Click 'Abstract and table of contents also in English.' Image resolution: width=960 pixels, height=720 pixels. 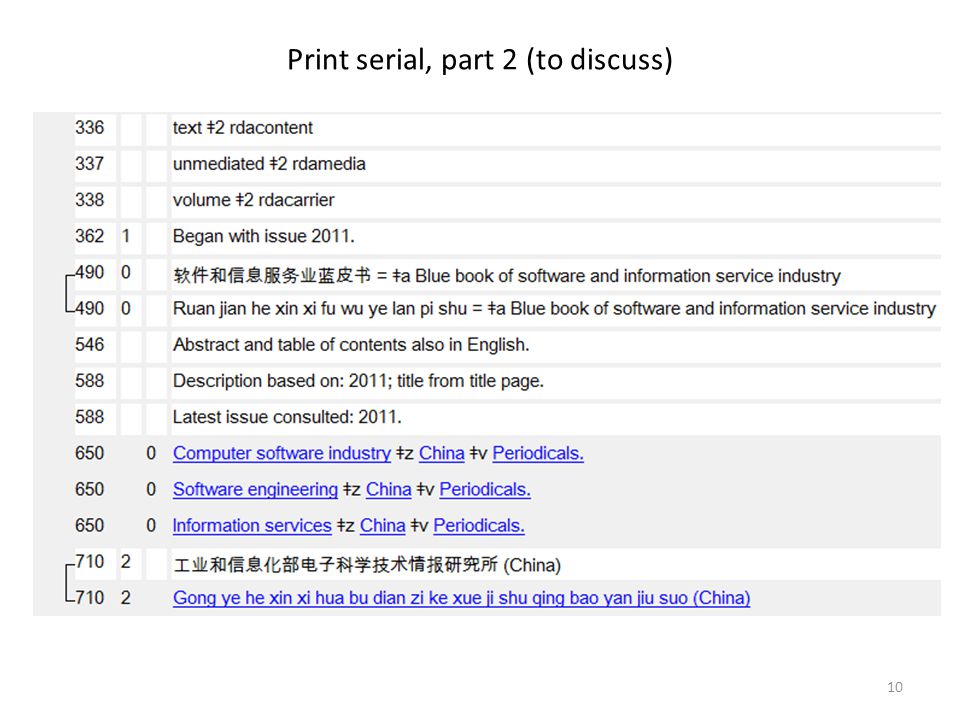tap(351, 345)
